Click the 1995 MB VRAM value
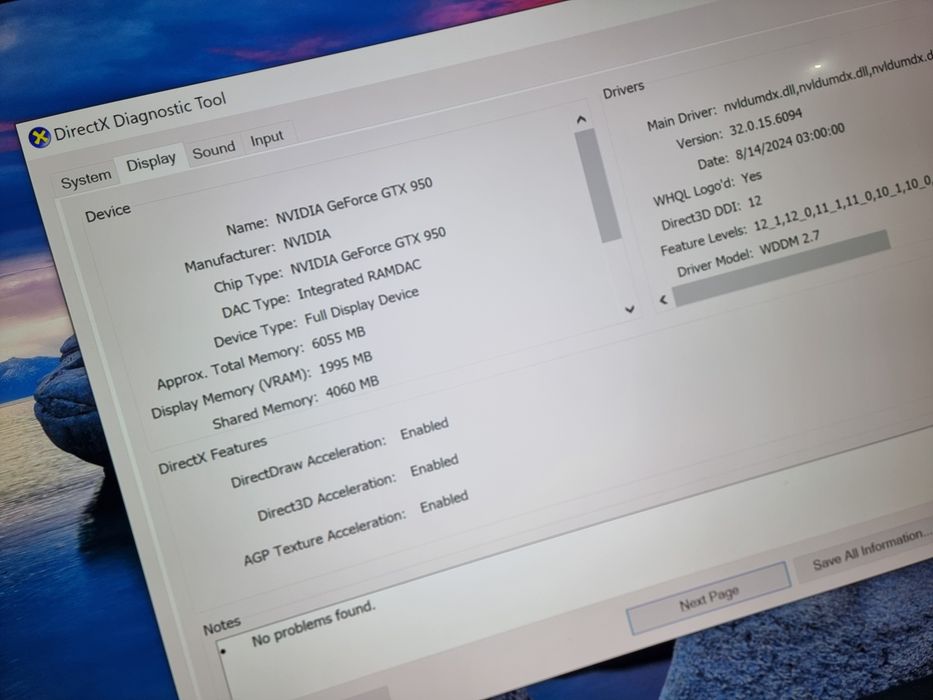Image resolution: width=933 pixels, height=700 pixels. [x=346, y=363]
